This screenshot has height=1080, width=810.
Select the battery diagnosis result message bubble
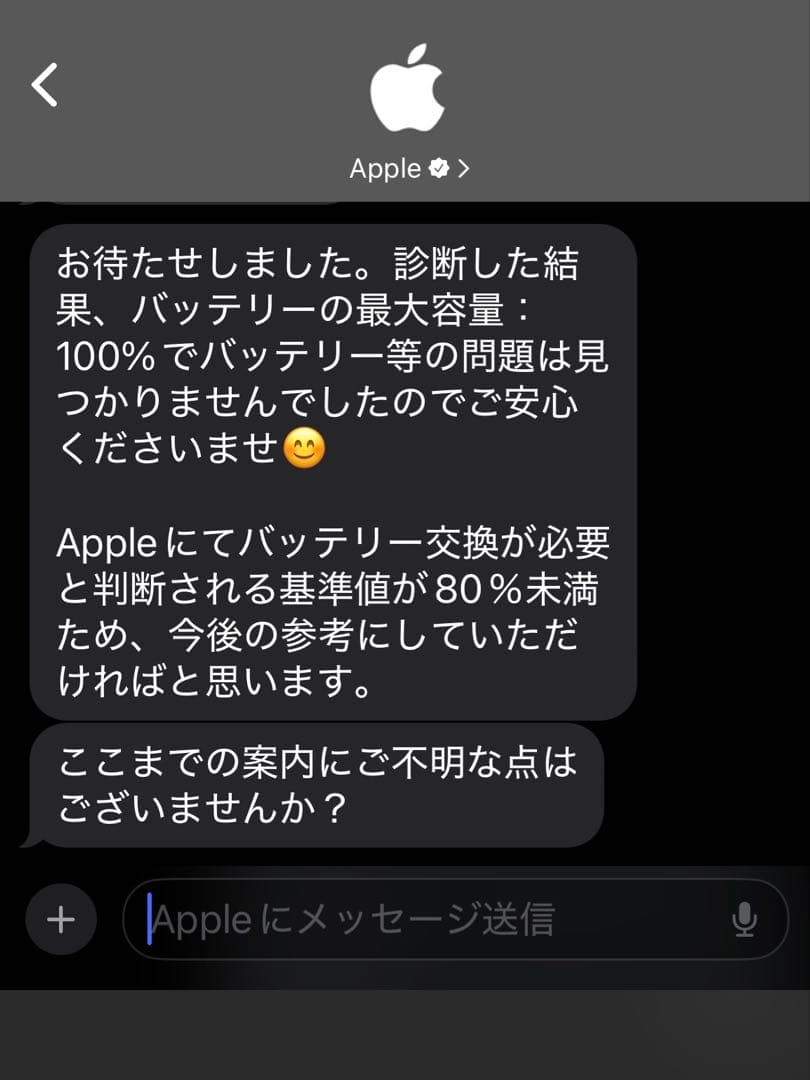coord(333,472)
